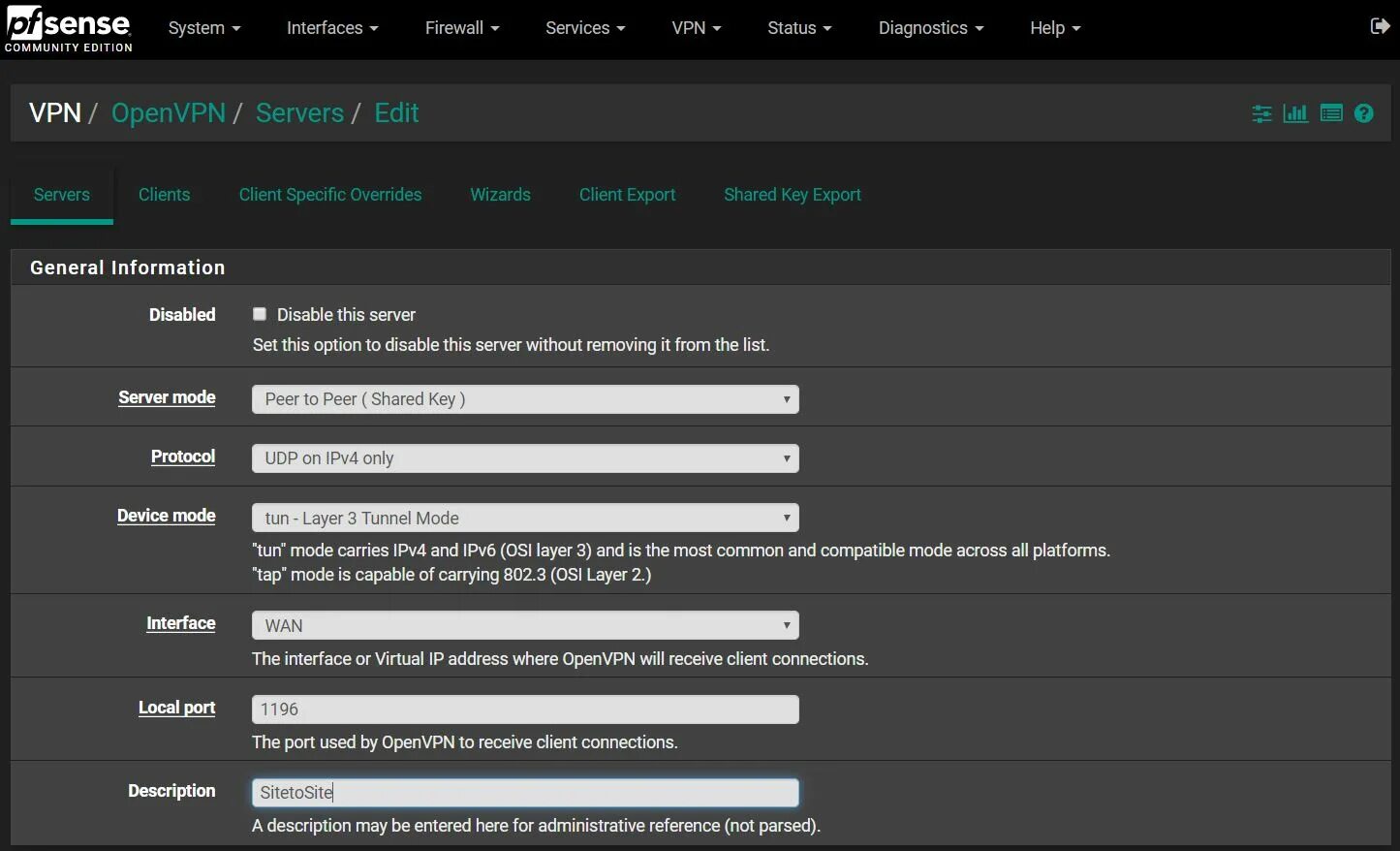The height and width of the screenshot is (851, 1400).
Task: Click the Description field with SitetoSite
Action: pos(525,793)
